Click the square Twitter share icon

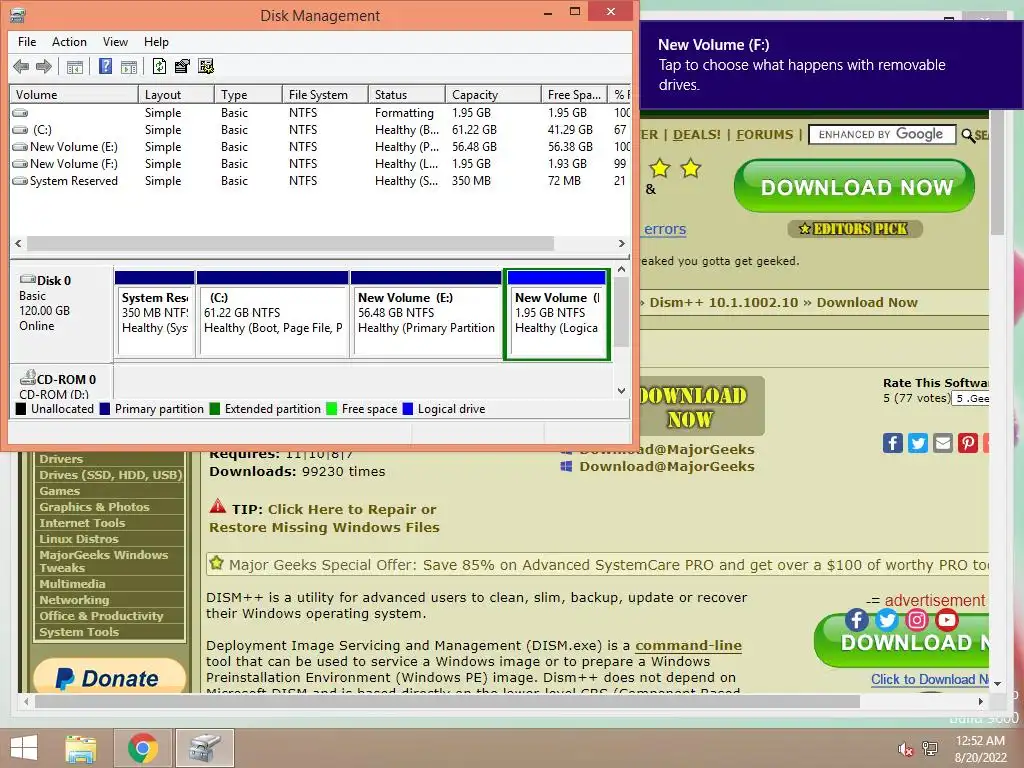click(x=918, y=443)
